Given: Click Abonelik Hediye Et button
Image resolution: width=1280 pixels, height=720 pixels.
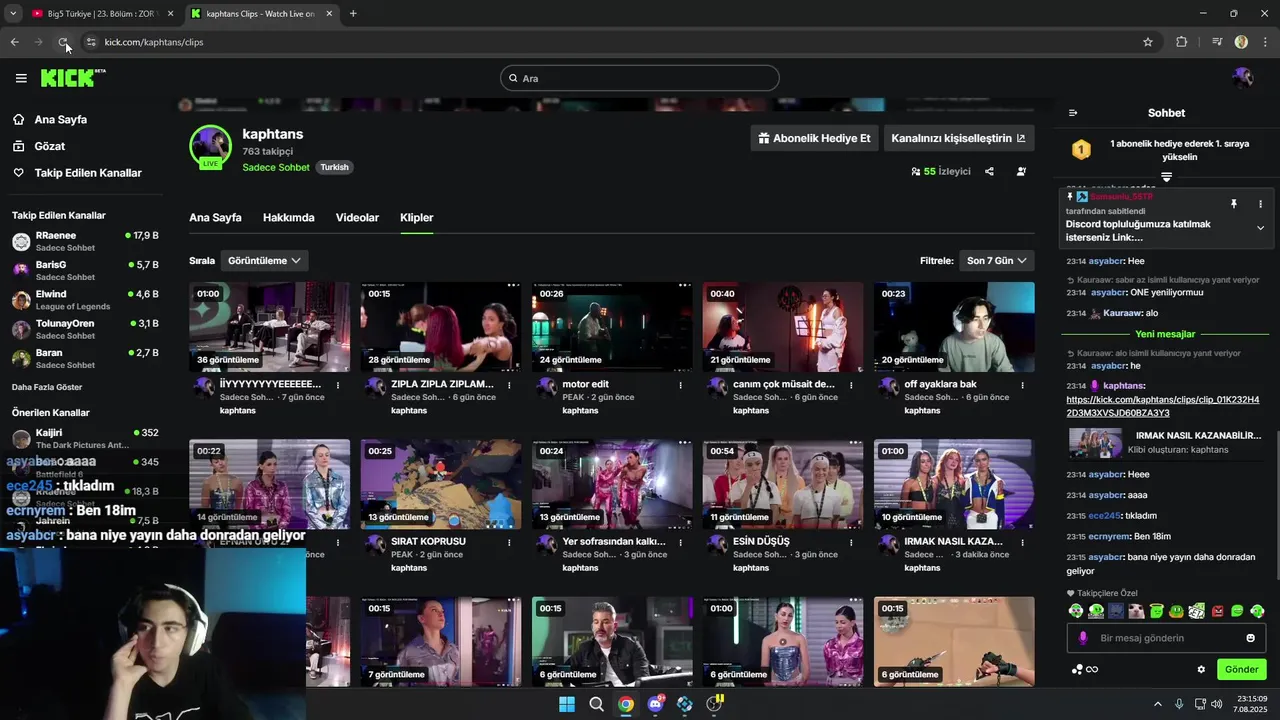Looking at the screenshot, I should [814, 138].
